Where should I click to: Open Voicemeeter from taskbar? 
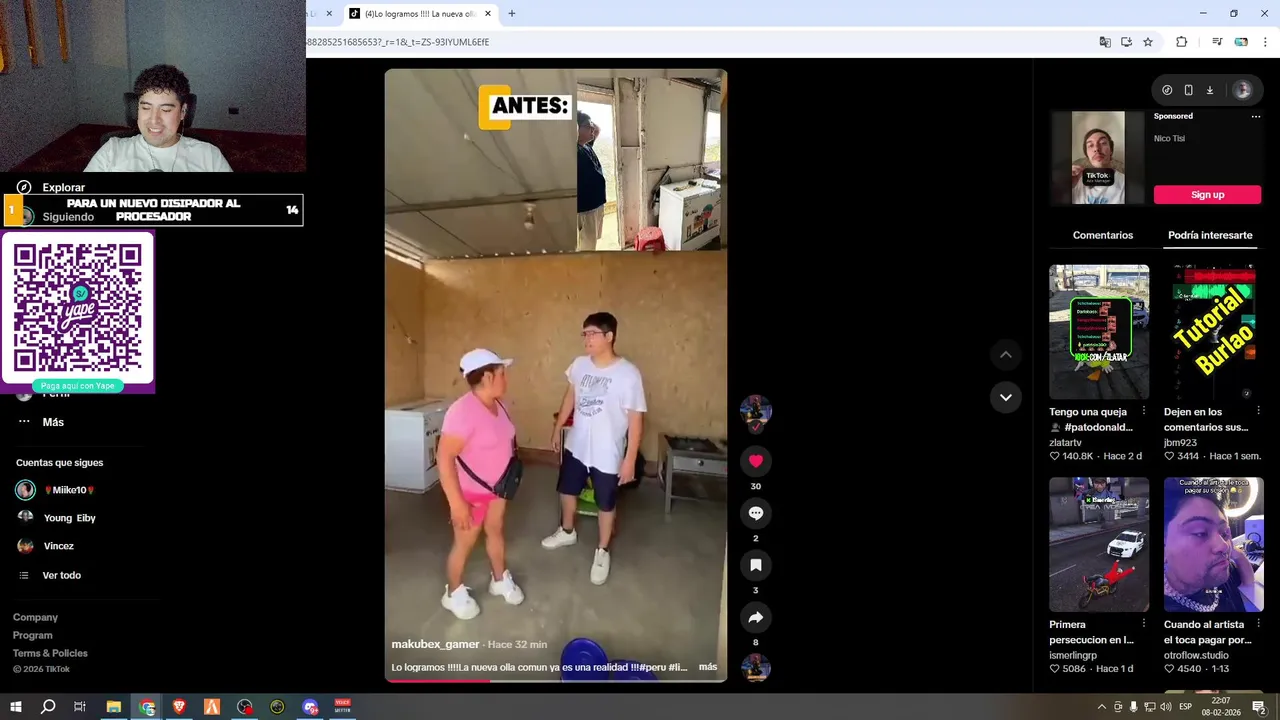point(343,707)
